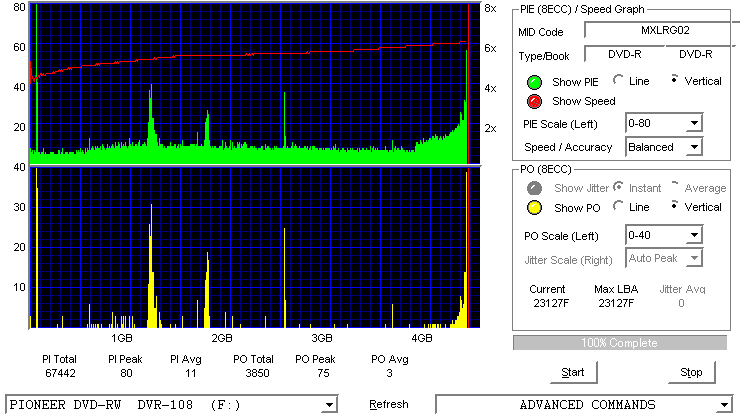Click the Refresh button

coord(389,405)
